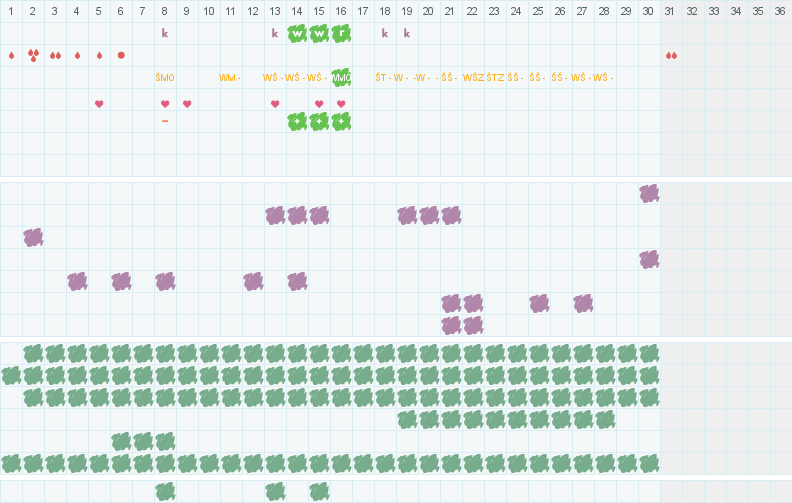Select the double blood drops on day 31

coord(671,55)
